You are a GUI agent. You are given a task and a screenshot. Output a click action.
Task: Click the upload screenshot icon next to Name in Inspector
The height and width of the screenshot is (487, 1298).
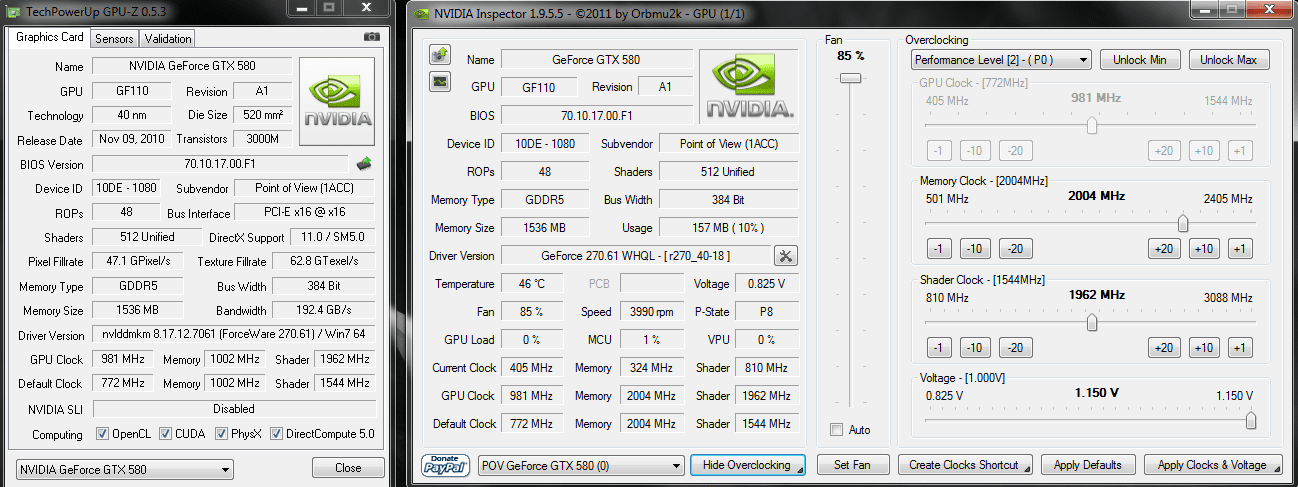(440, 54)
